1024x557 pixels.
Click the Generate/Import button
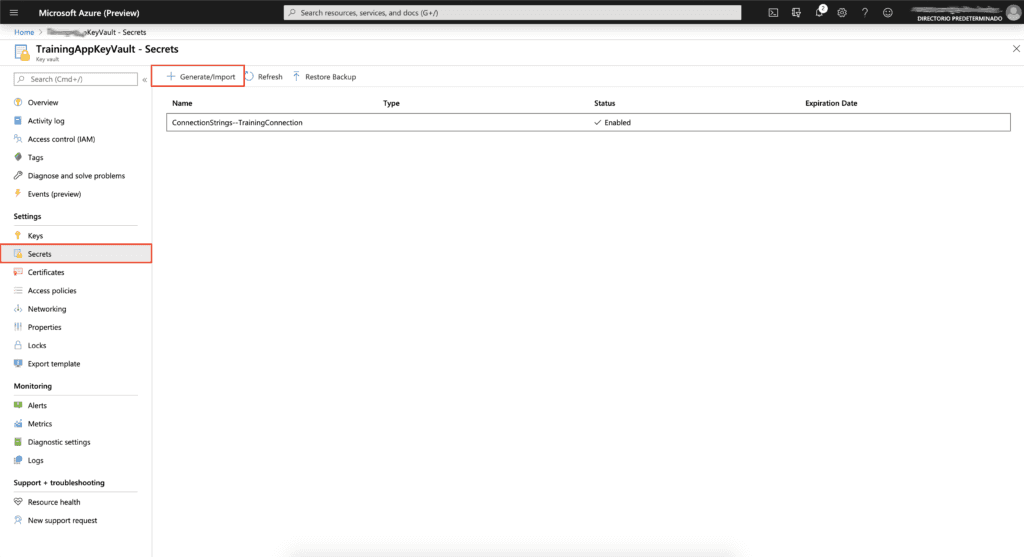tap(200, 76)
